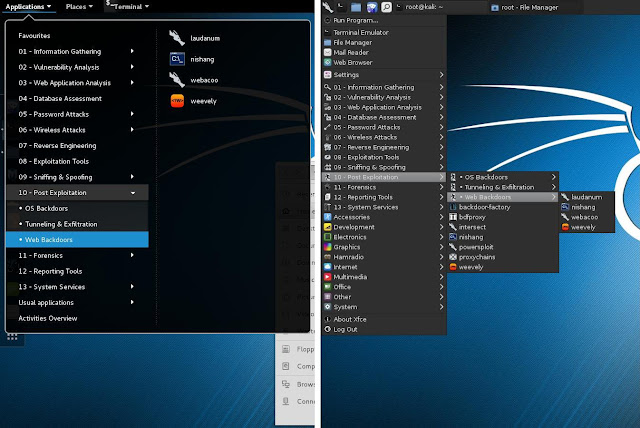Screen dimensions: 640x428
Task: Click Activities Overview in GNOME menu
Action: [77, 318]
